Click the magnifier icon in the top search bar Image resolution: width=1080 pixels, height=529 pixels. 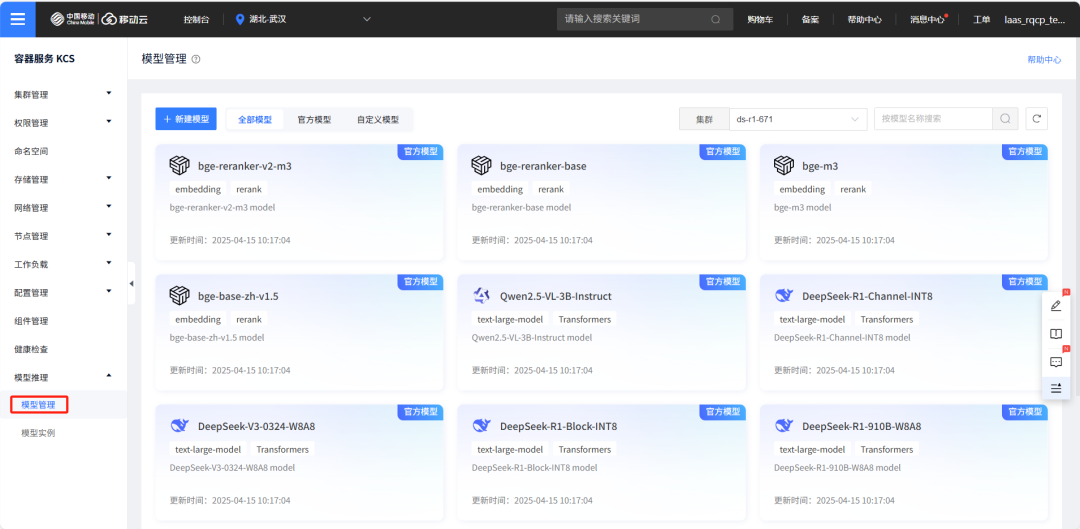coord(716,19)
